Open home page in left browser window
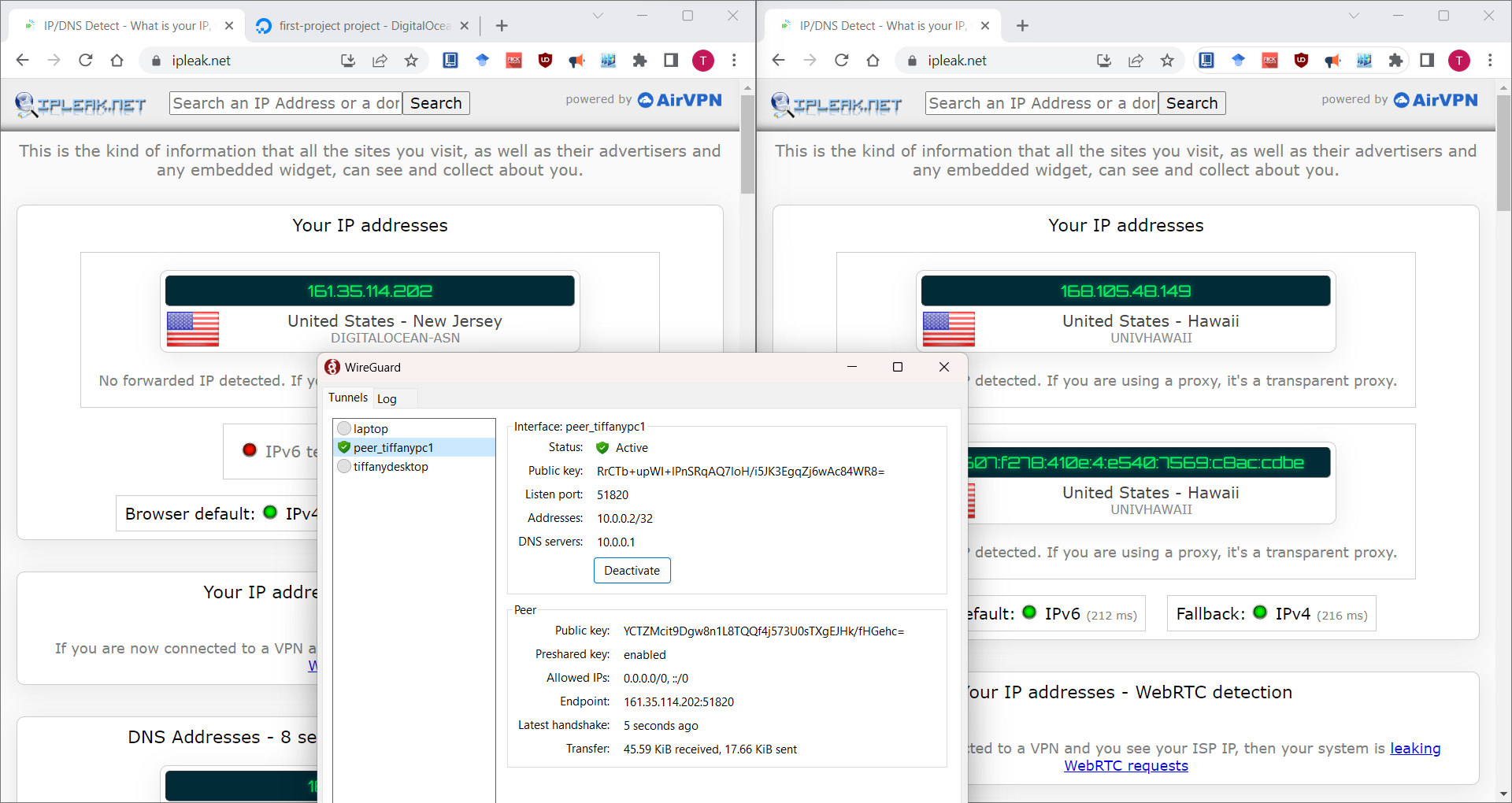Image resolution: width=1512 pixels, height=803 pixels. (117, 61)
